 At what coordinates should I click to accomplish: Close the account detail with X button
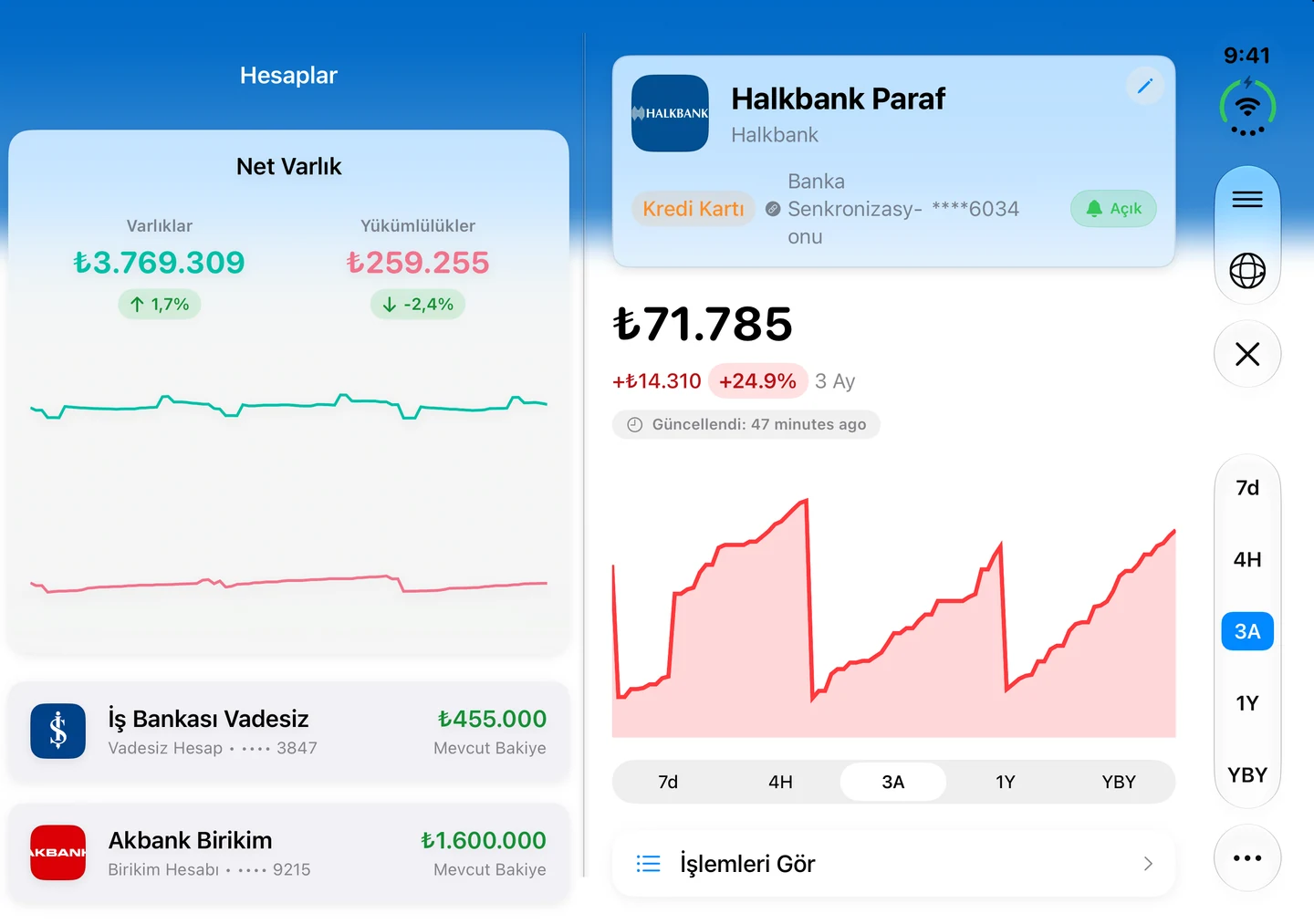(1247, 354)
